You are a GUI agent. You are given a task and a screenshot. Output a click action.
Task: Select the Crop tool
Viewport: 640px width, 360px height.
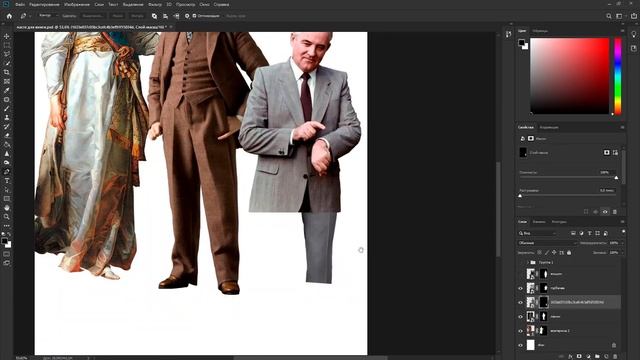click(x=7, y=72)
